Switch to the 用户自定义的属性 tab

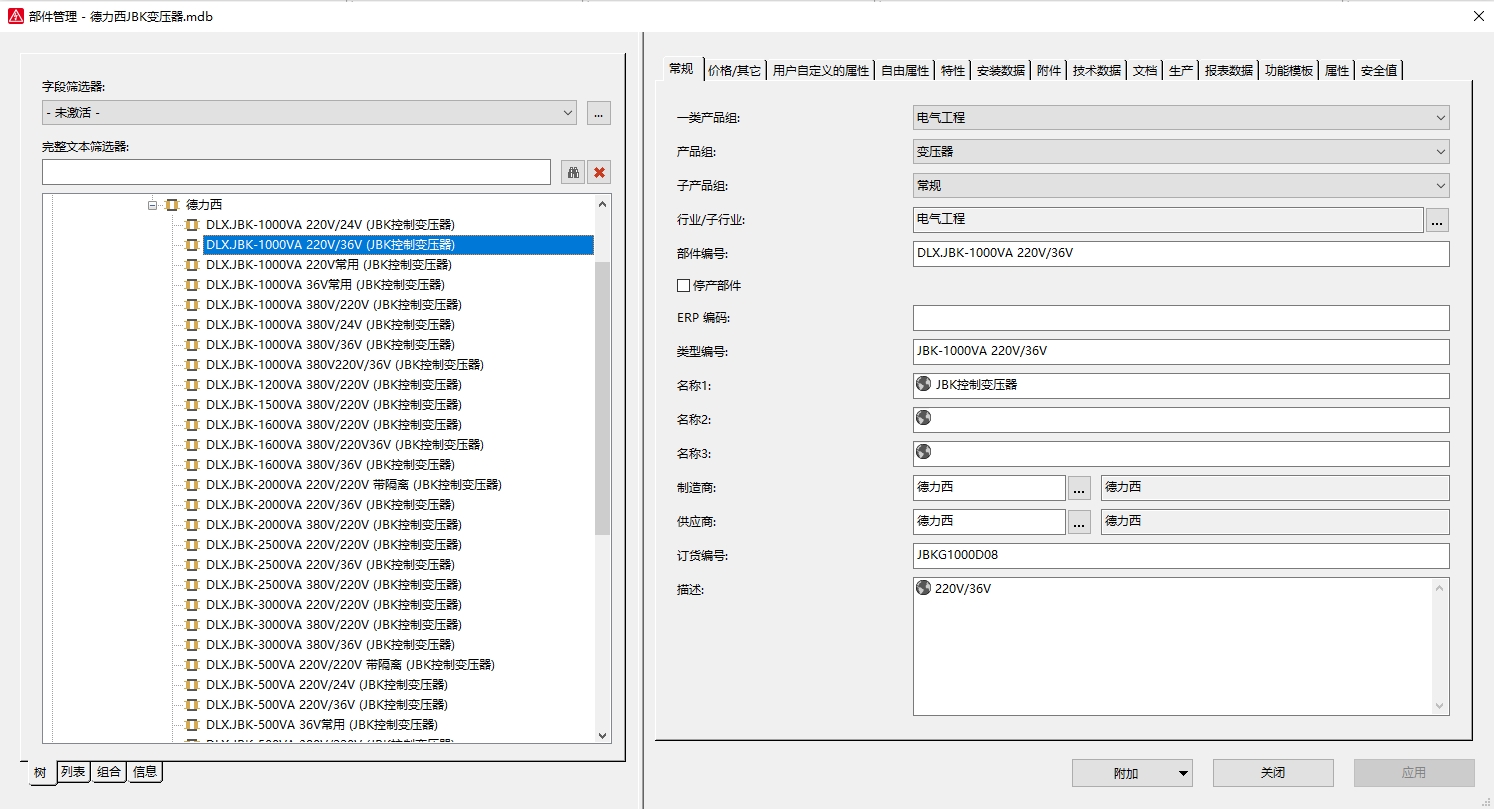point(821,71)
